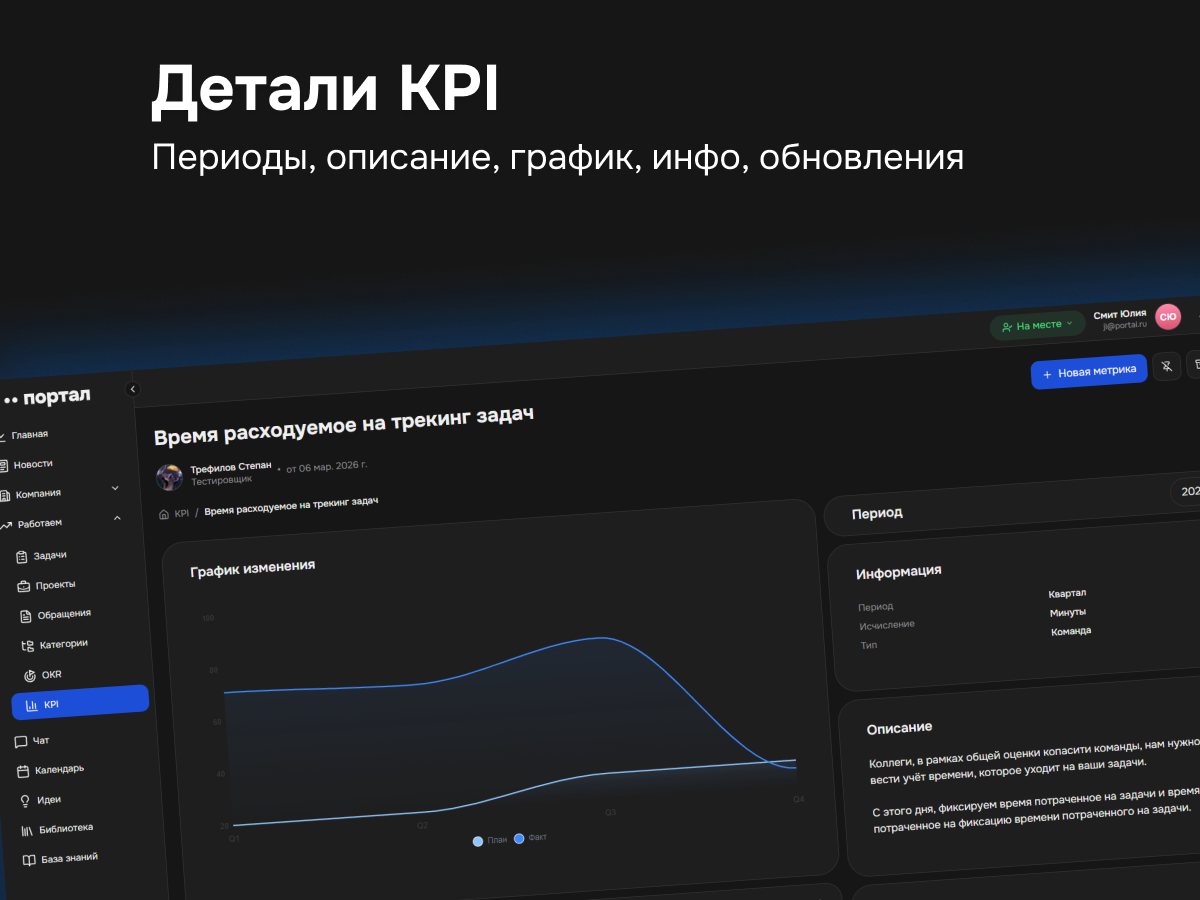Screen dimensions: 1200x900
Task: Click the breadcrumb home icon
Action: click(x=164, y=515)
